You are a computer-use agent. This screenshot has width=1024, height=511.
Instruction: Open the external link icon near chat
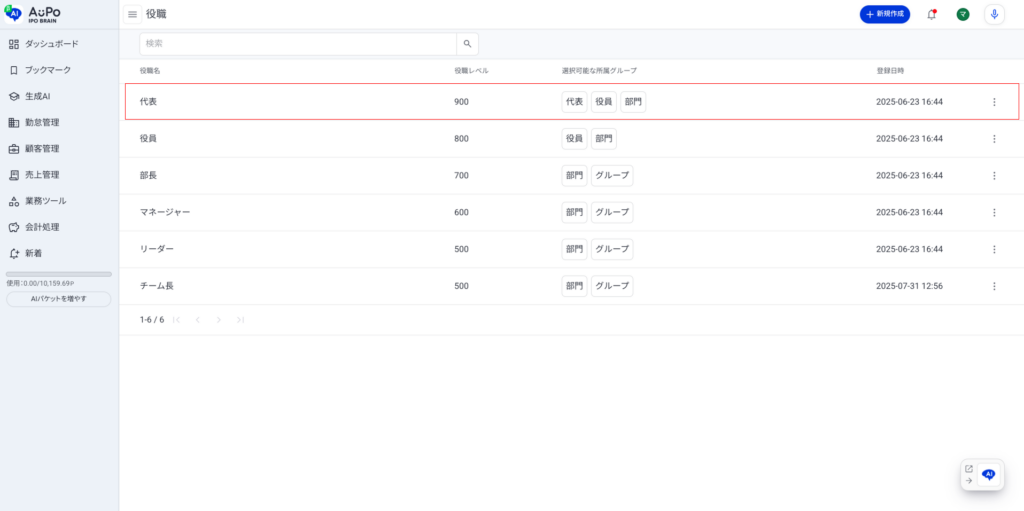[x=968, y=468]
